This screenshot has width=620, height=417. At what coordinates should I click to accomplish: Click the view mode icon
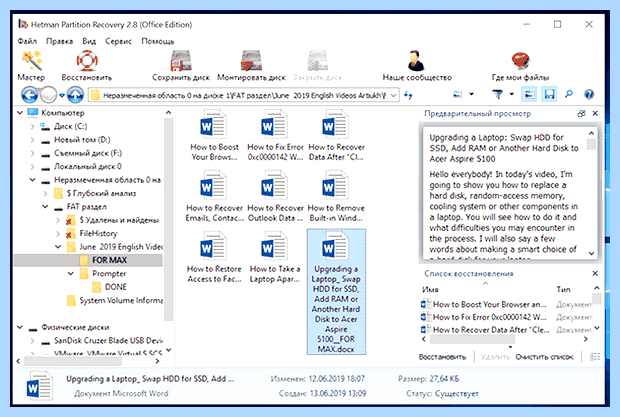(x=457, y=94)
